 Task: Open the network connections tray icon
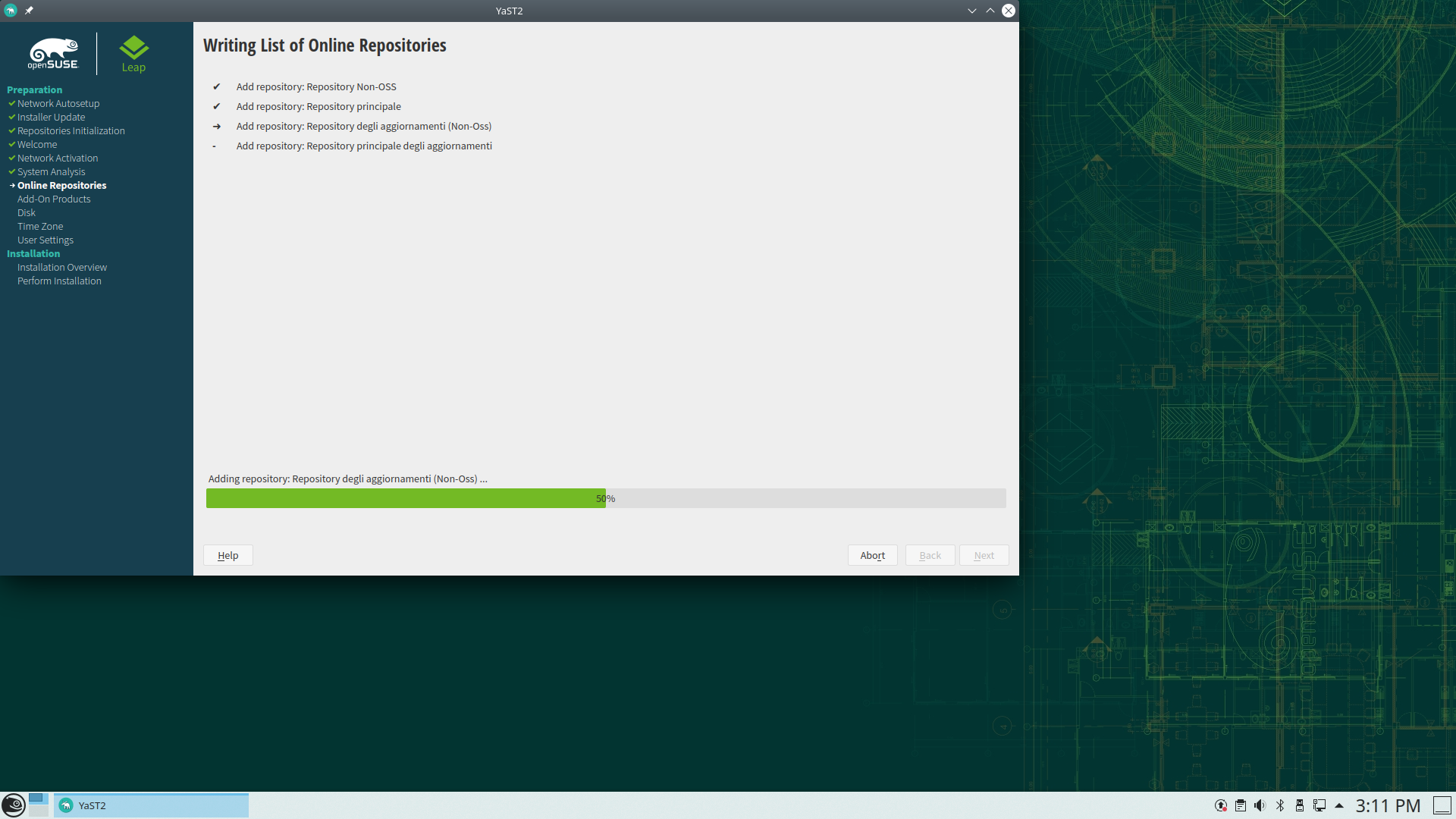click(x=1319, y=805)
